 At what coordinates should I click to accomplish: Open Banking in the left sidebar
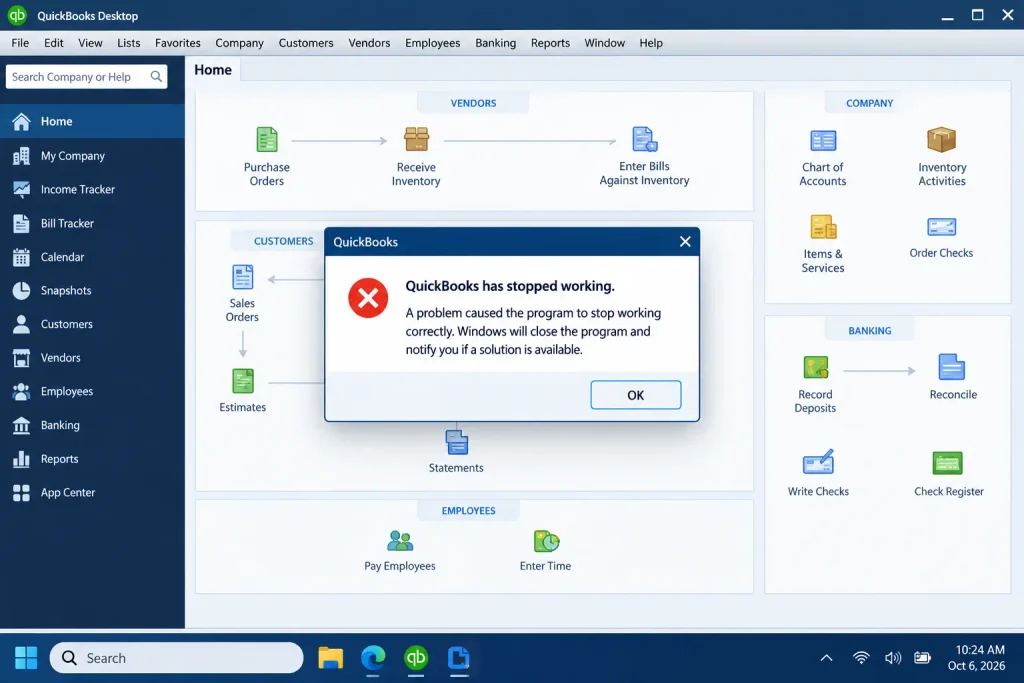[x=92, y=425]
